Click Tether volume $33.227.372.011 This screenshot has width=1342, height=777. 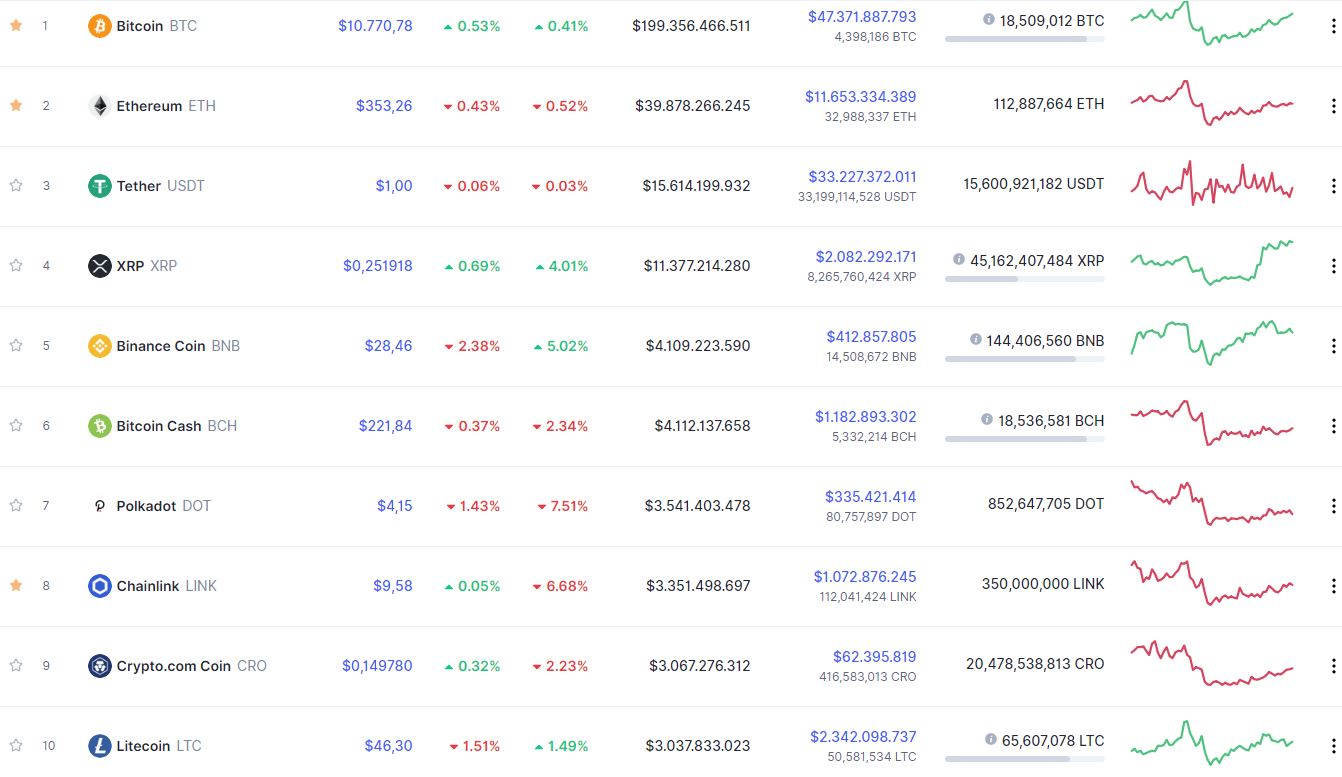coord(862,177)
